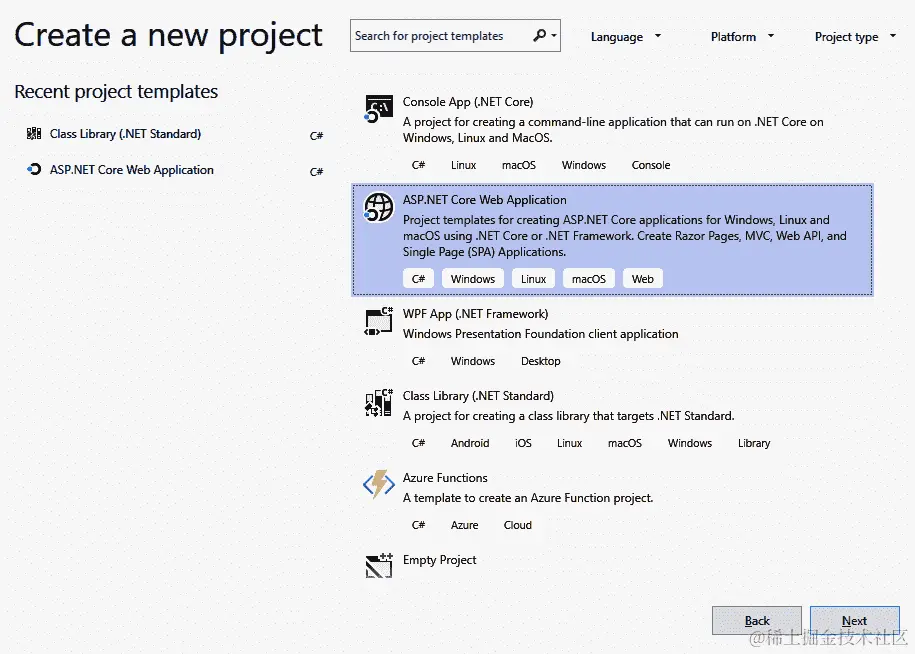Screen dimensions: 915x654
Task: Click the Android tag under Class Library
Action: [470, 443]
